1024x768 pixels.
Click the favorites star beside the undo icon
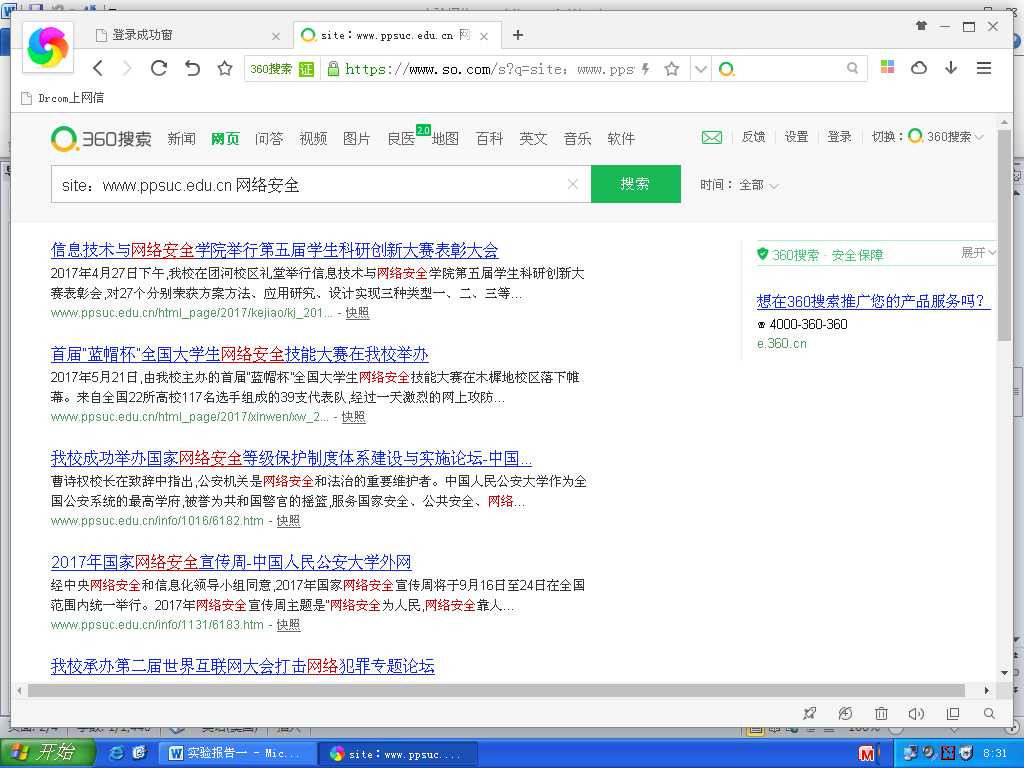225,68
